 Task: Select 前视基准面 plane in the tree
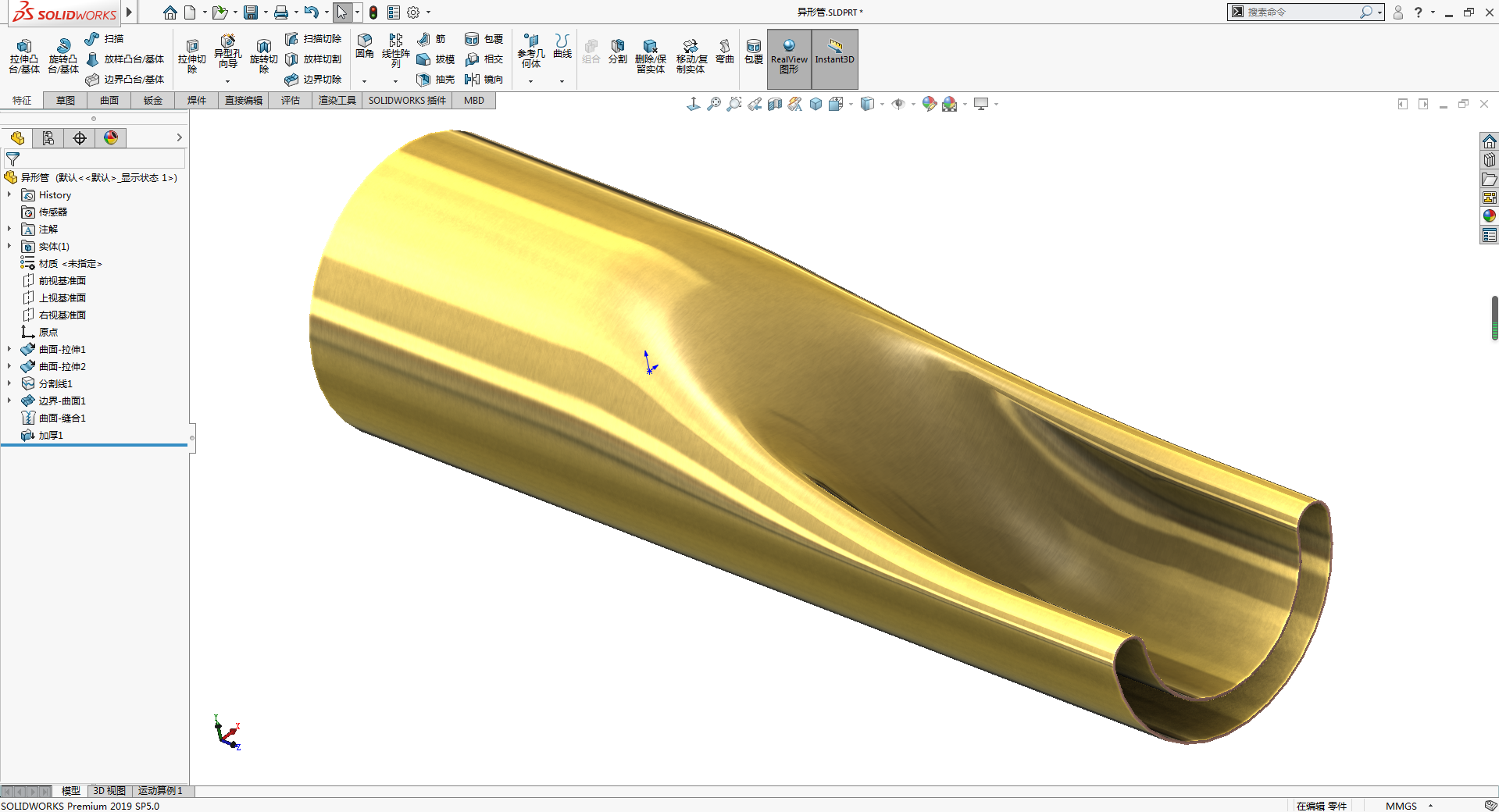(x=54, y=280)
